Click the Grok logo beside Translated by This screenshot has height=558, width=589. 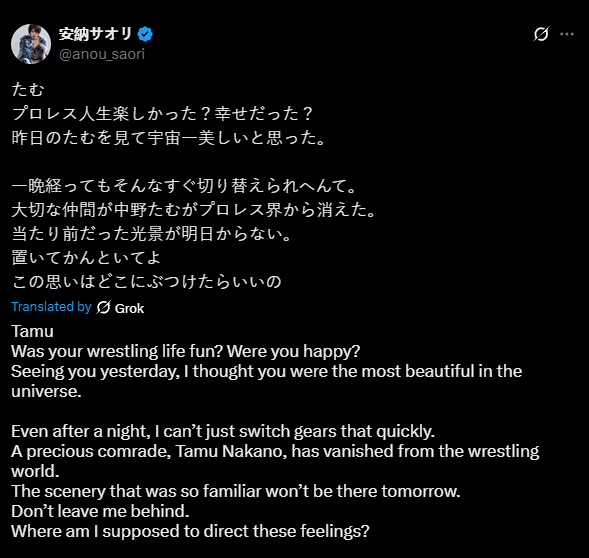point(103,307)
